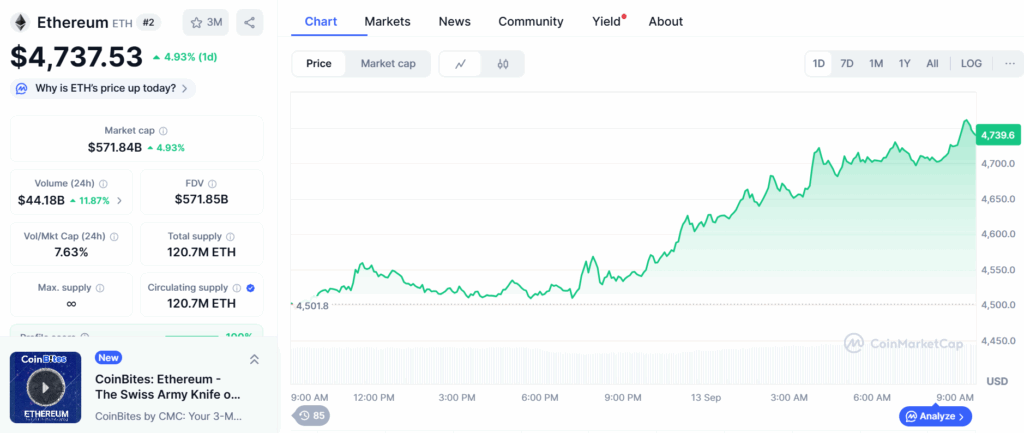Click Max. supply info icon
This screenshot has height=433, width=1024.
click(x=100, y=287)
